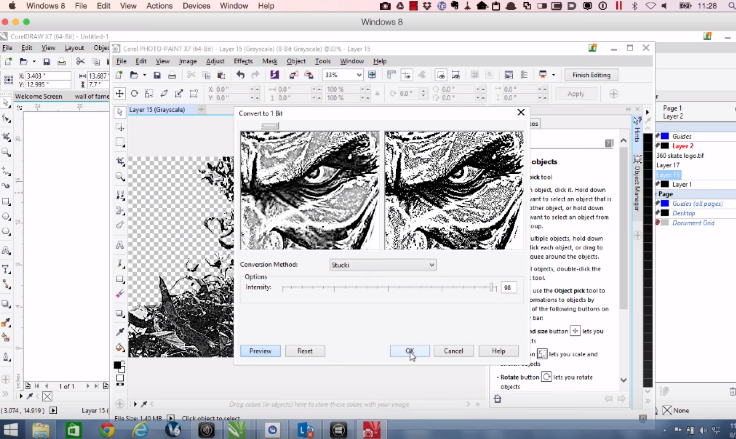Open the Mask menu in PHOTO-PAINT

click(269, 62)
